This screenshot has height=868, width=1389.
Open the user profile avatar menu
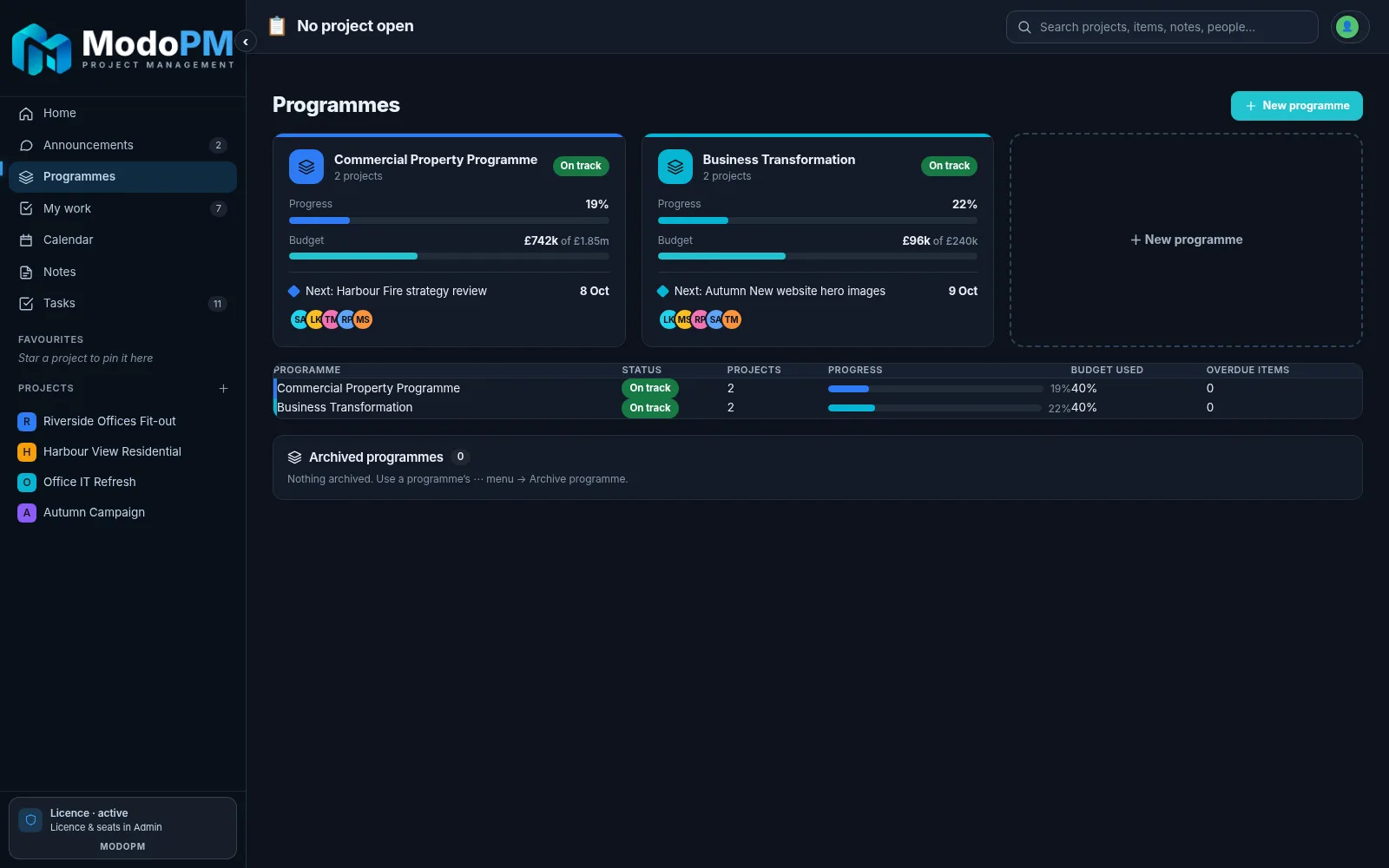(1349, 27)
